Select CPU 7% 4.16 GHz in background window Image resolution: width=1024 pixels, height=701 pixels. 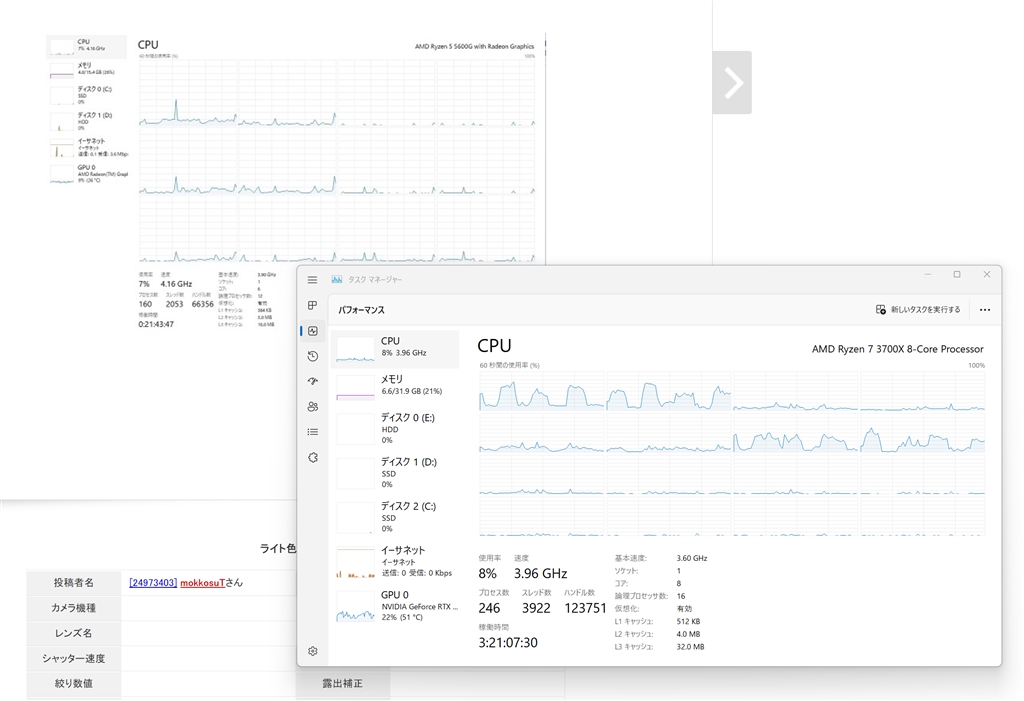coord(87,46)
